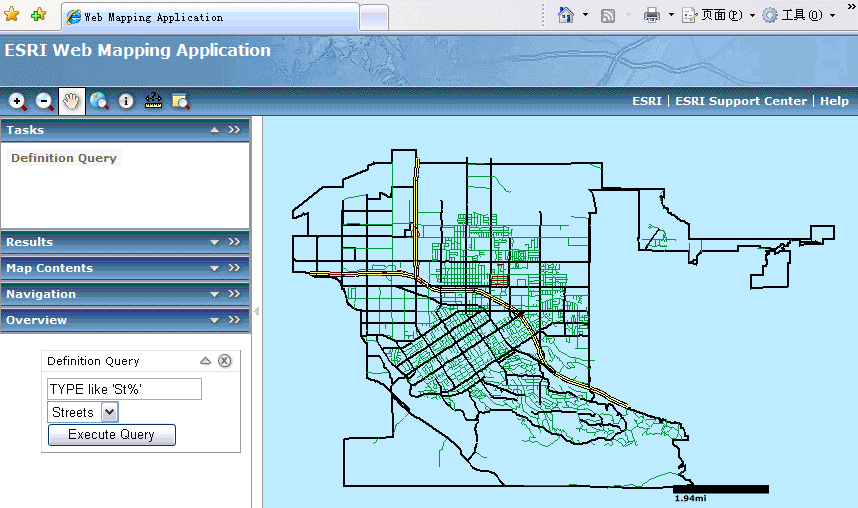The width and height of the screenshot is (858, 508).
Task: Select the Zoom Out map tool
Action: point(45,101)
